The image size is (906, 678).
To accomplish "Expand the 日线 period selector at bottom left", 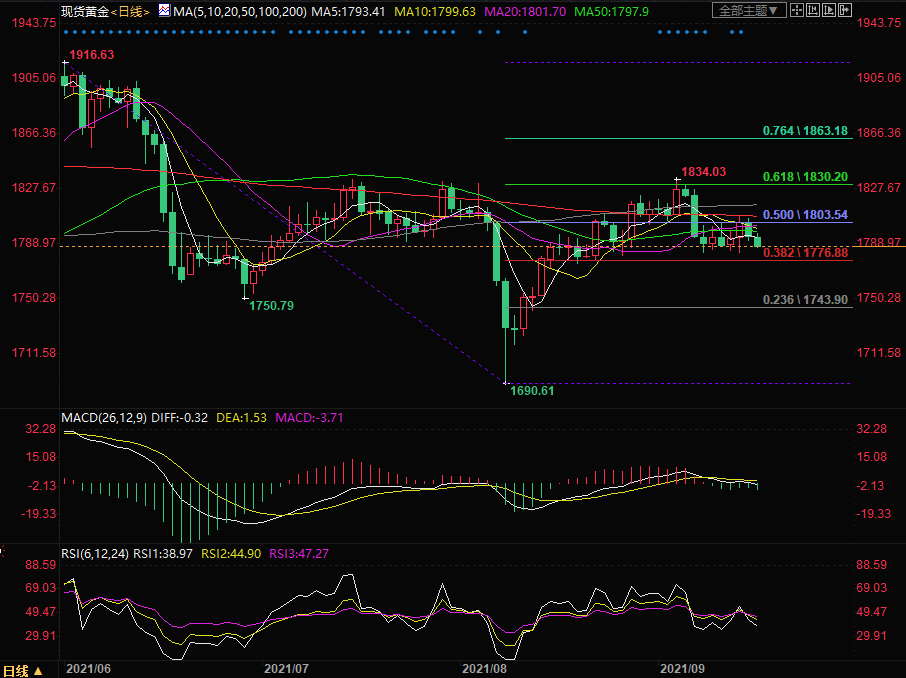I will (22, 670).
